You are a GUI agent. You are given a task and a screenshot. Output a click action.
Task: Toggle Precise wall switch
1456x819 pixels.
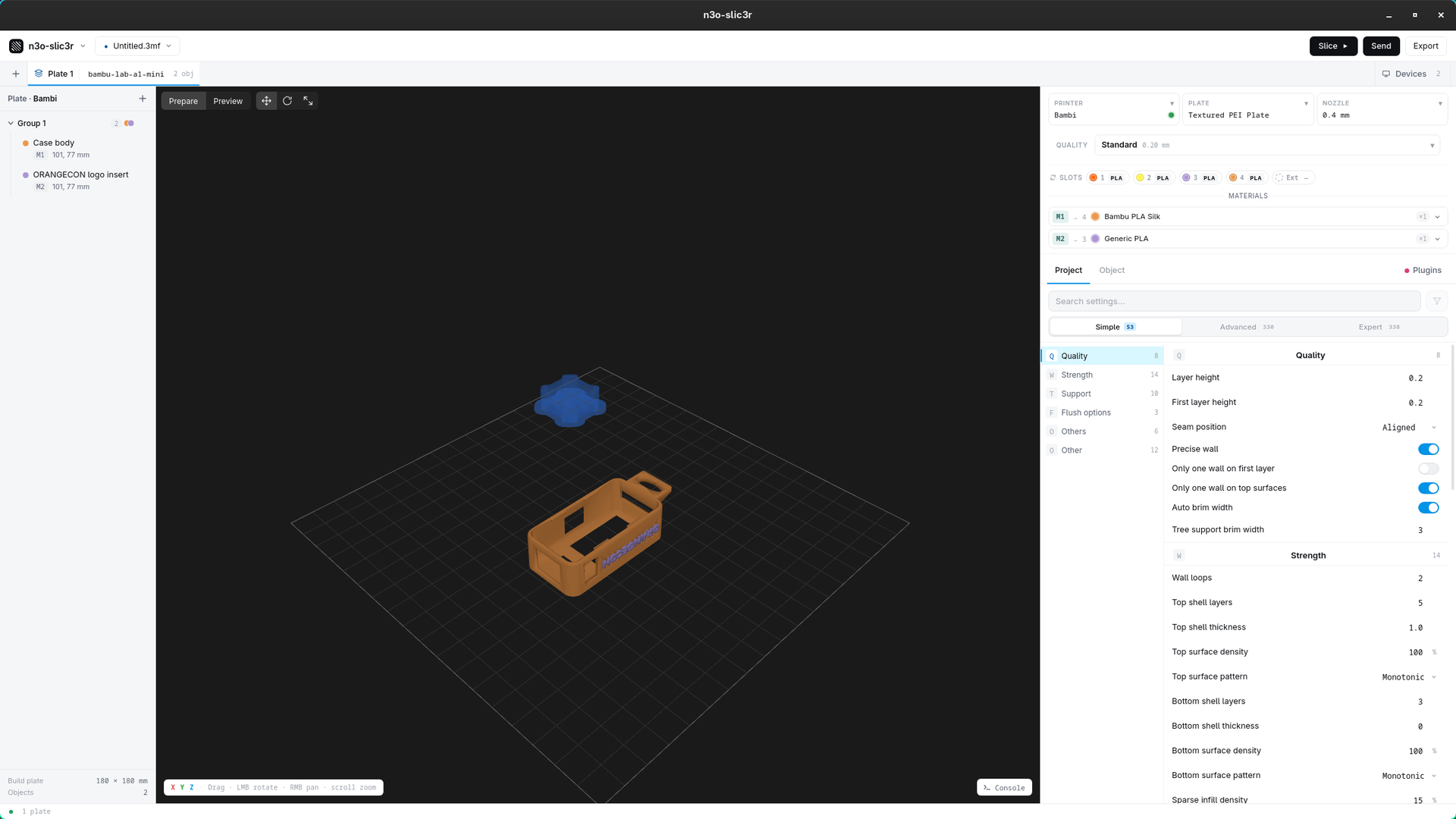coord(1428,450)
